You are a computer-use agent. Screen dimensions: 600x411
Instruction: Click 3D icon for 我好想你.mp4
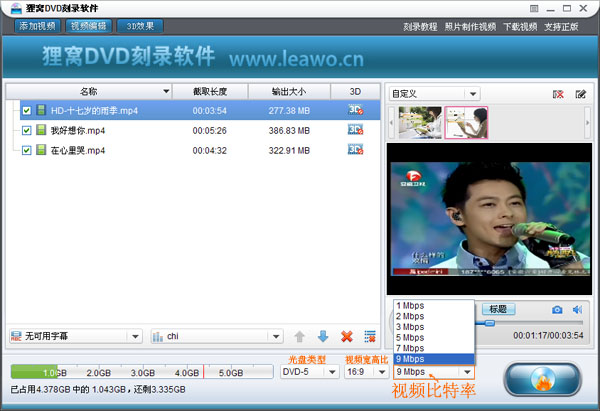(x=355, y=130)
